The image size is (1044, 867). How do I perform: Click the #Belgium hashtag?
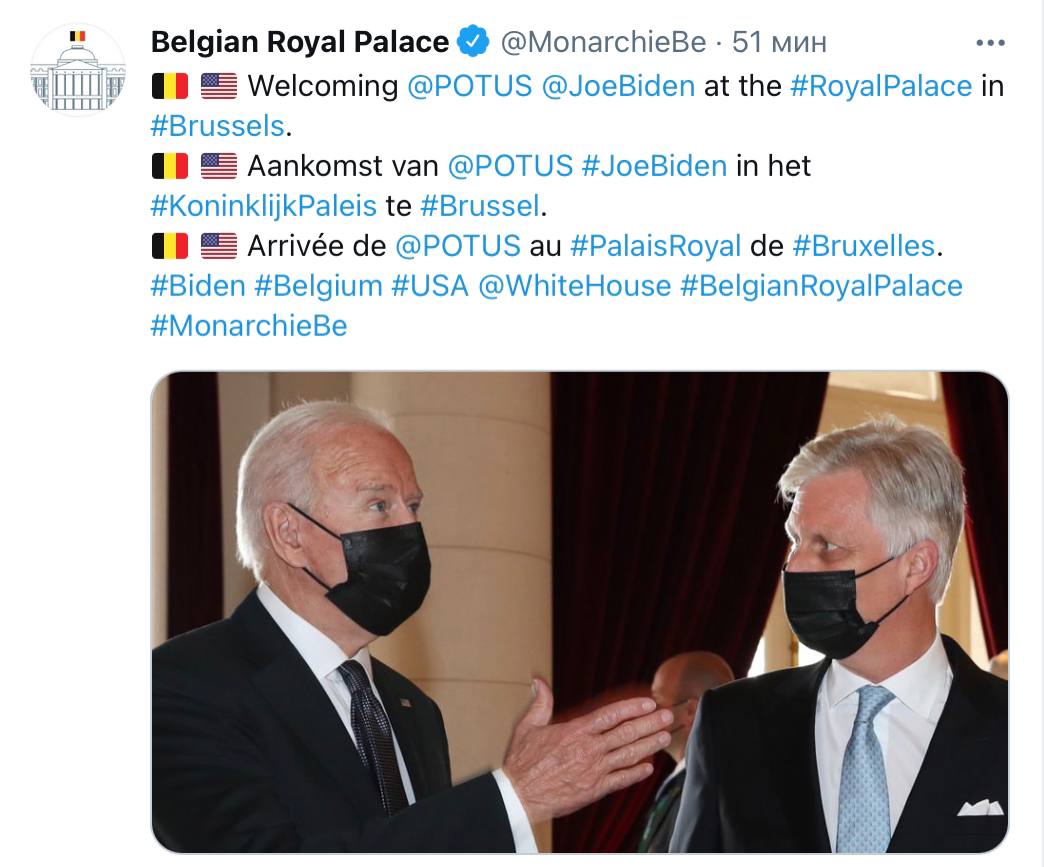(318, 286)
